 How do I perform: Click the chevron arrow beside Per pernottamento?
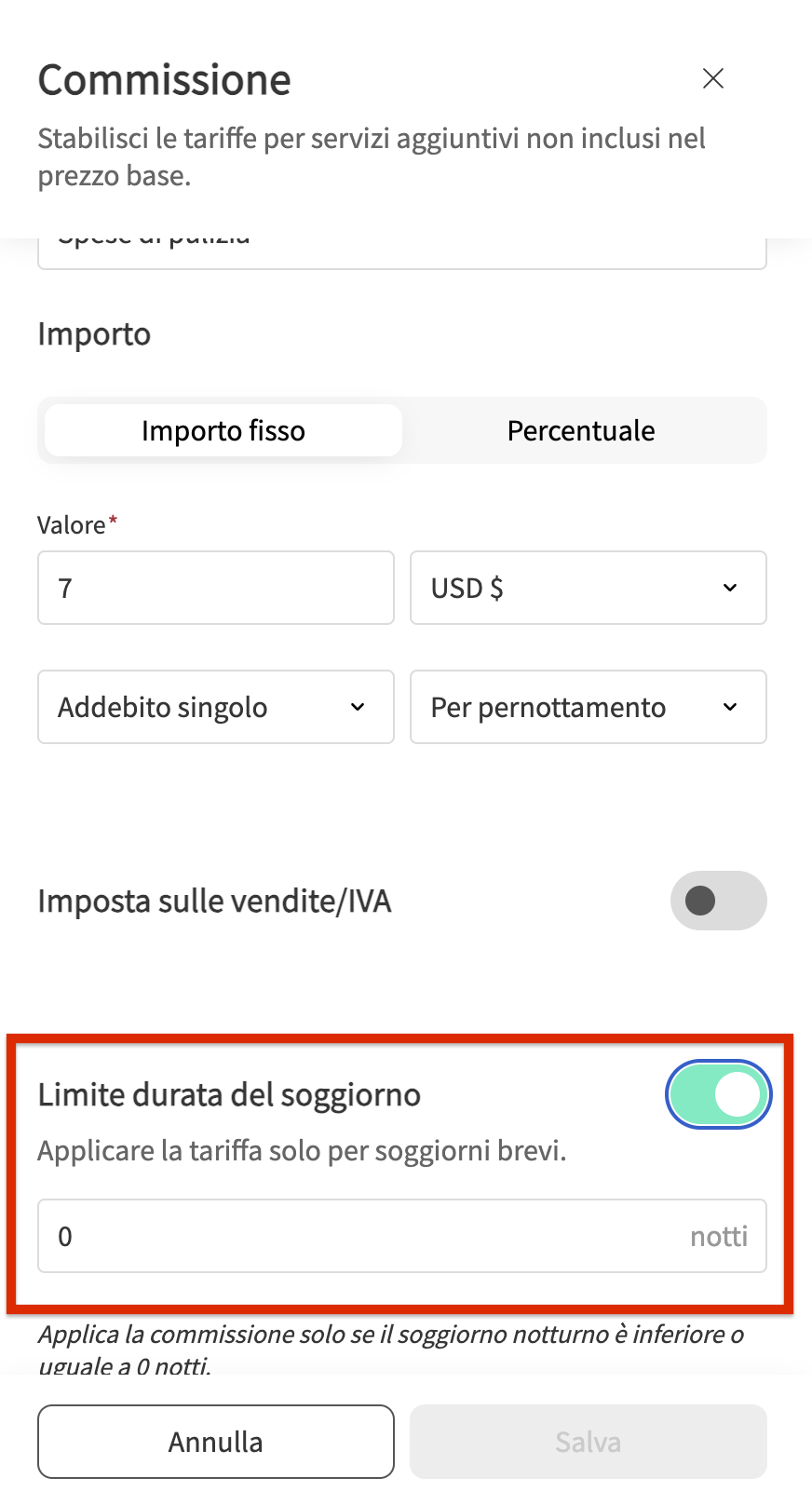click(x=730, y=707)
